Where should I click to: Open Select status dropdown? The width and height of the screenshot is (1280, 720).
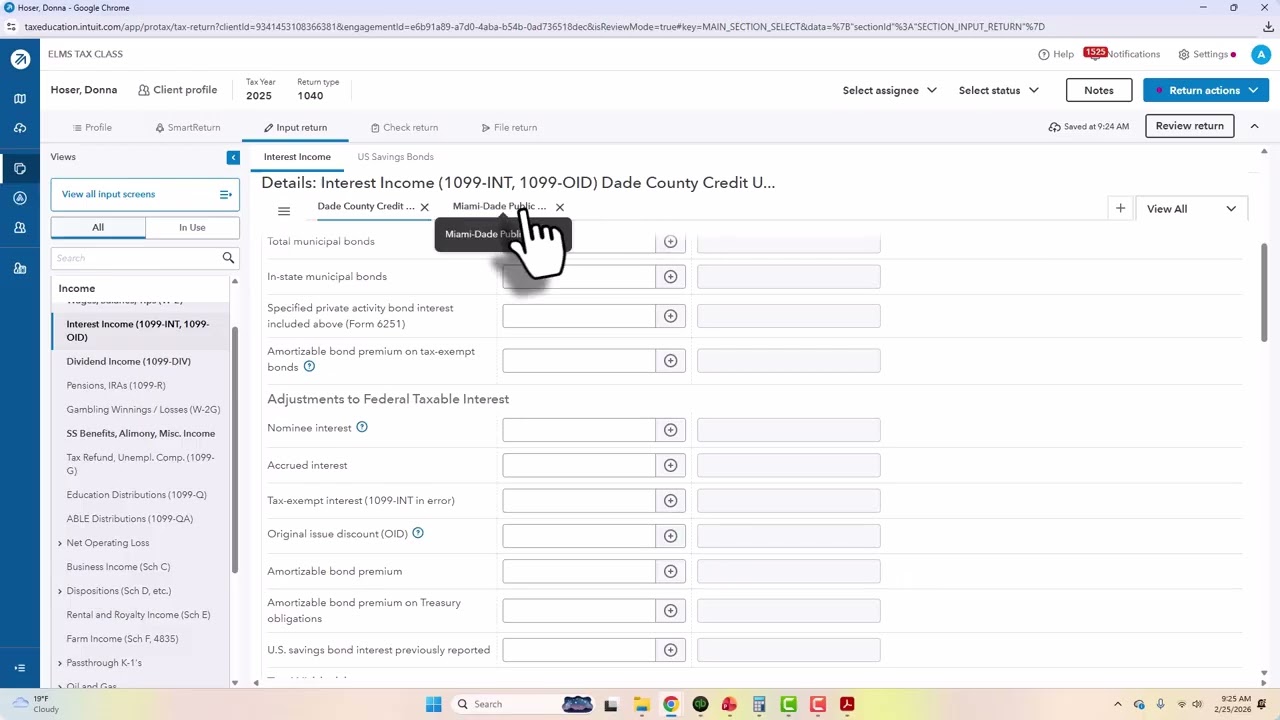tap(999, 90)
